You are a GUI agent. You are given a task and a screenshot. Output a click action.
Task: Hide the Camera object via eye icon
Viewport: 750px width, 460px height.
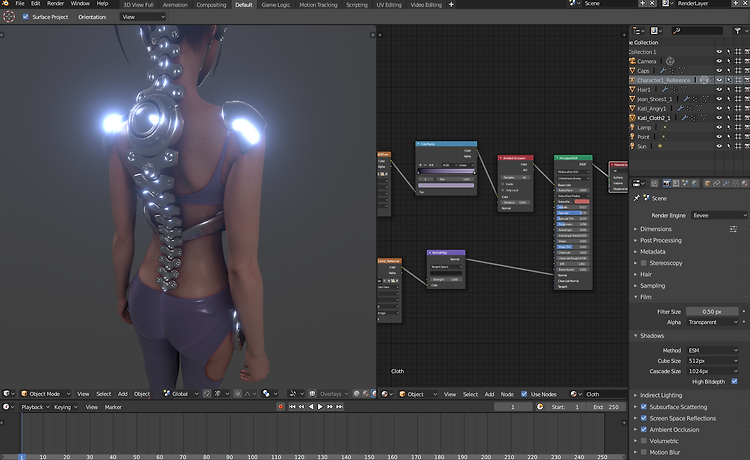(x=719, y=61)
